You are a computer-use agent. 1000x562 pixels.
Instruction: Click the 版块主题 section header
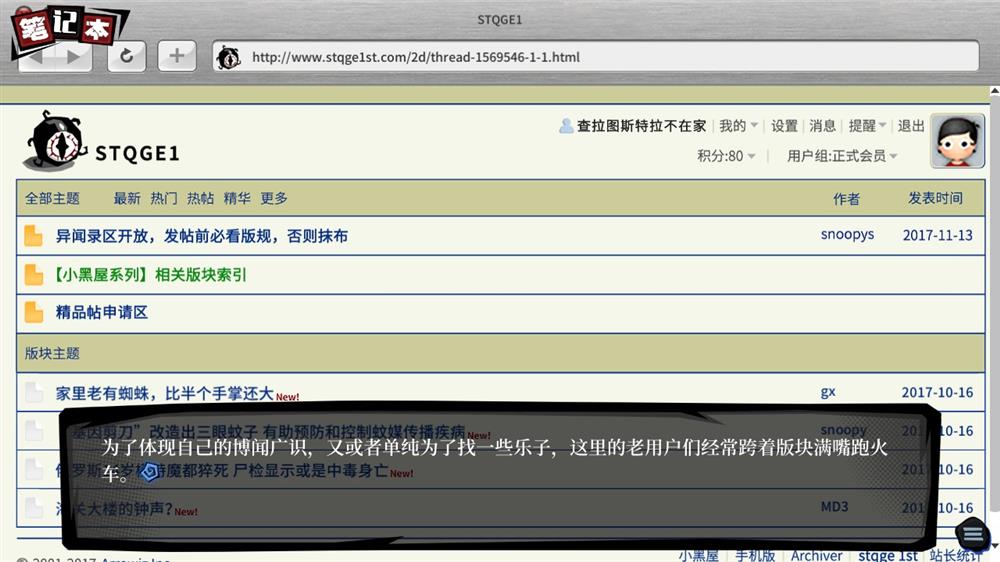(x=52, y=353)
